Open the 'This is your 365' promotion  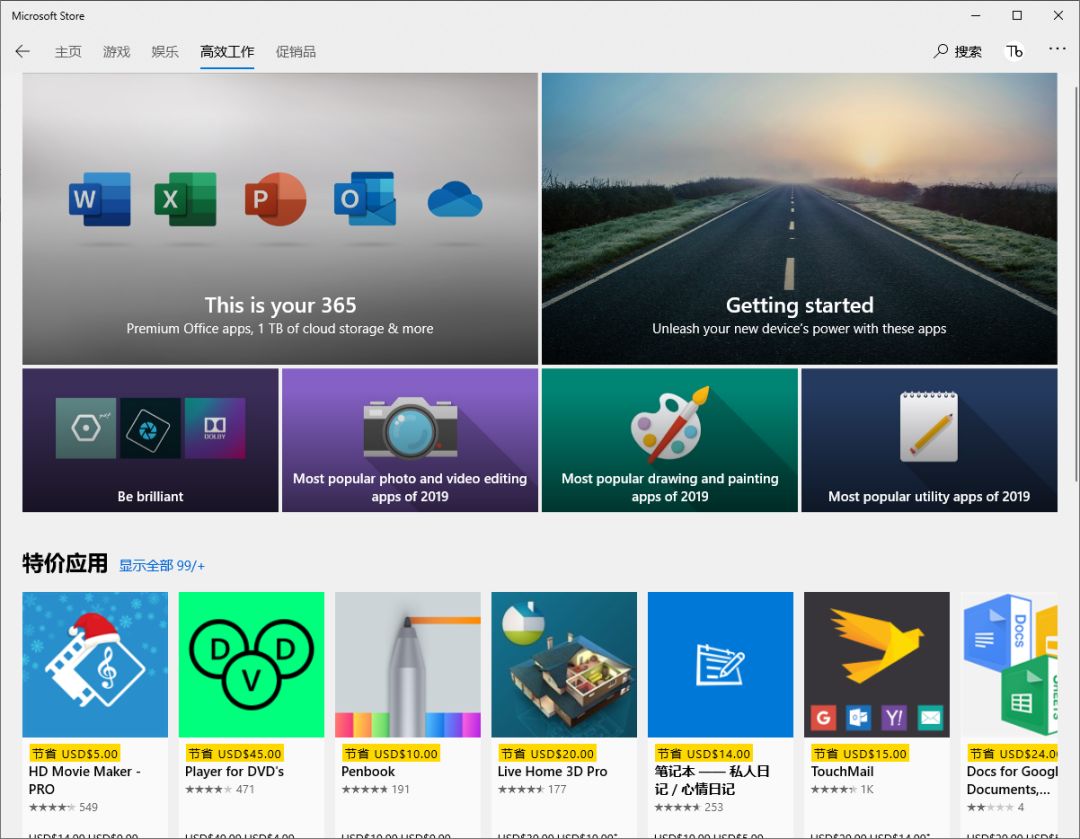pos(280,218)
